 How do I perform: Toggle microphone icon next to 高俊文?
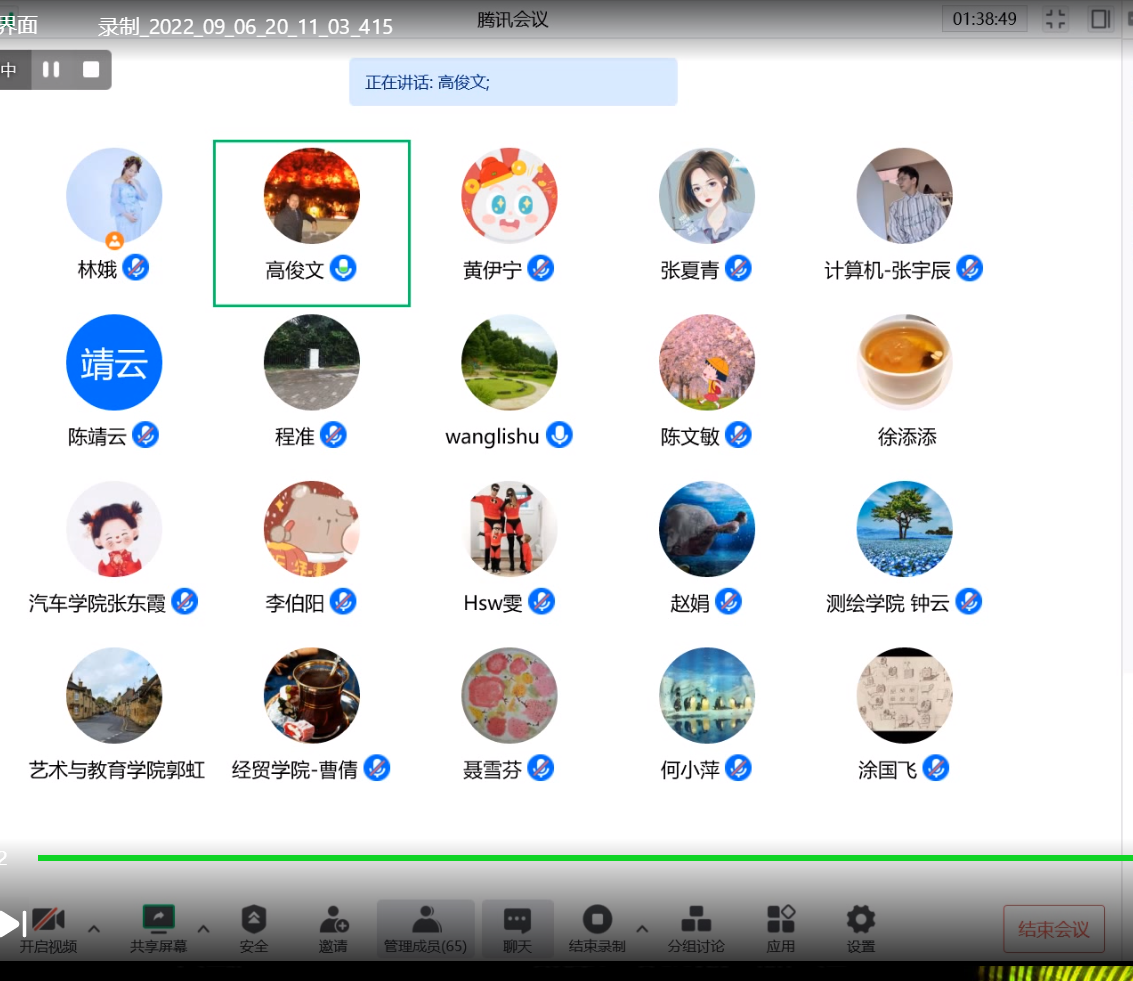coord(343,268)
